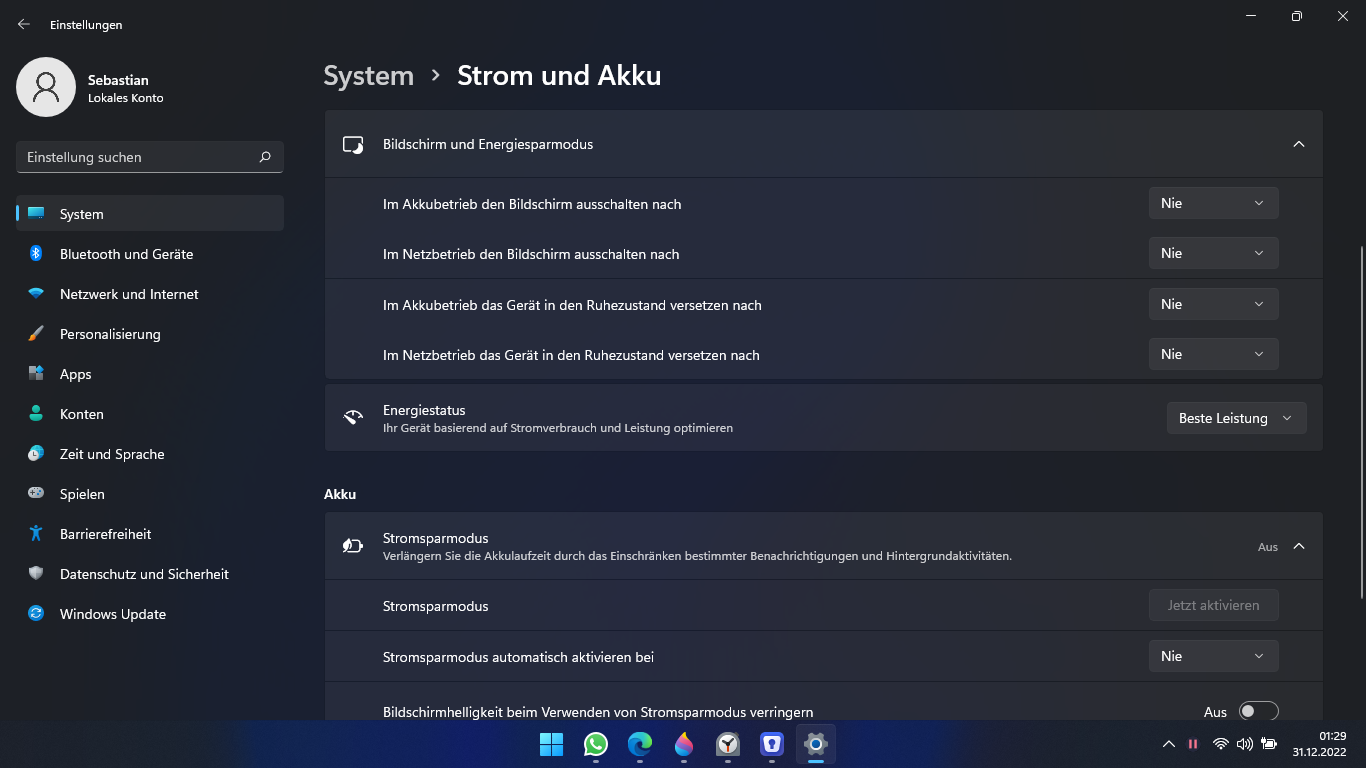The width and height of the screenshot is (1366, 768).
Task: Open the volume tray icon
Action: (1244, 744)
